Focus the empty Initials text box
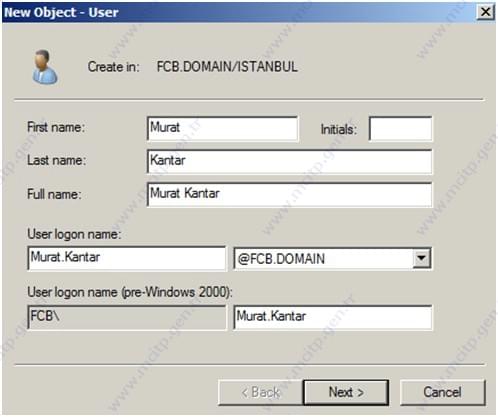 401,128
